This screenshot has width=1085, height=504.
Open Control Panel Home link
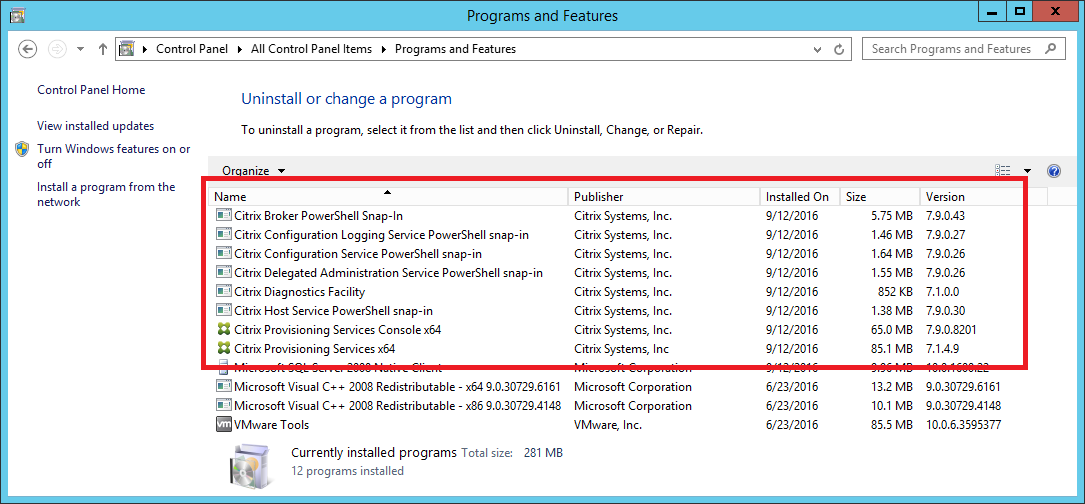click(91, 90)
